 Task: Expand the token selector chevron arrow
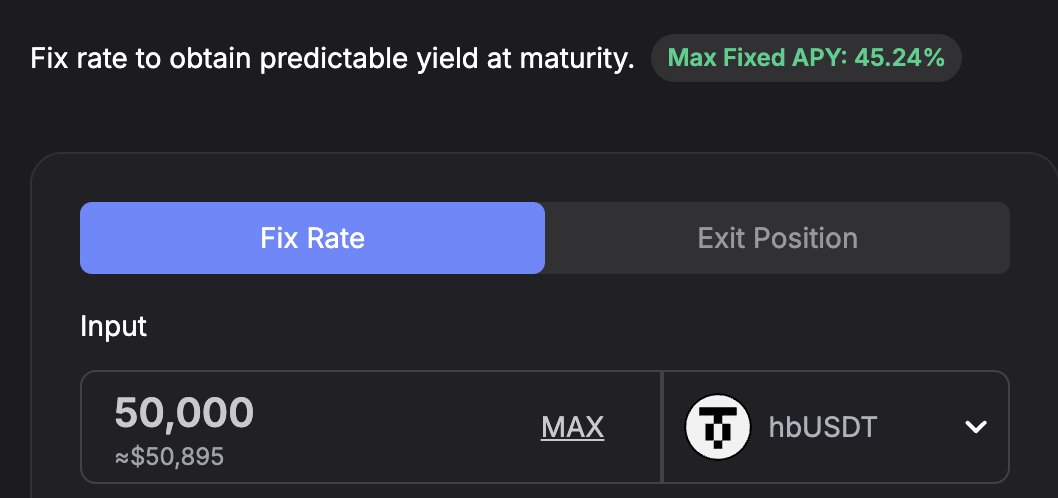point(976,427)
